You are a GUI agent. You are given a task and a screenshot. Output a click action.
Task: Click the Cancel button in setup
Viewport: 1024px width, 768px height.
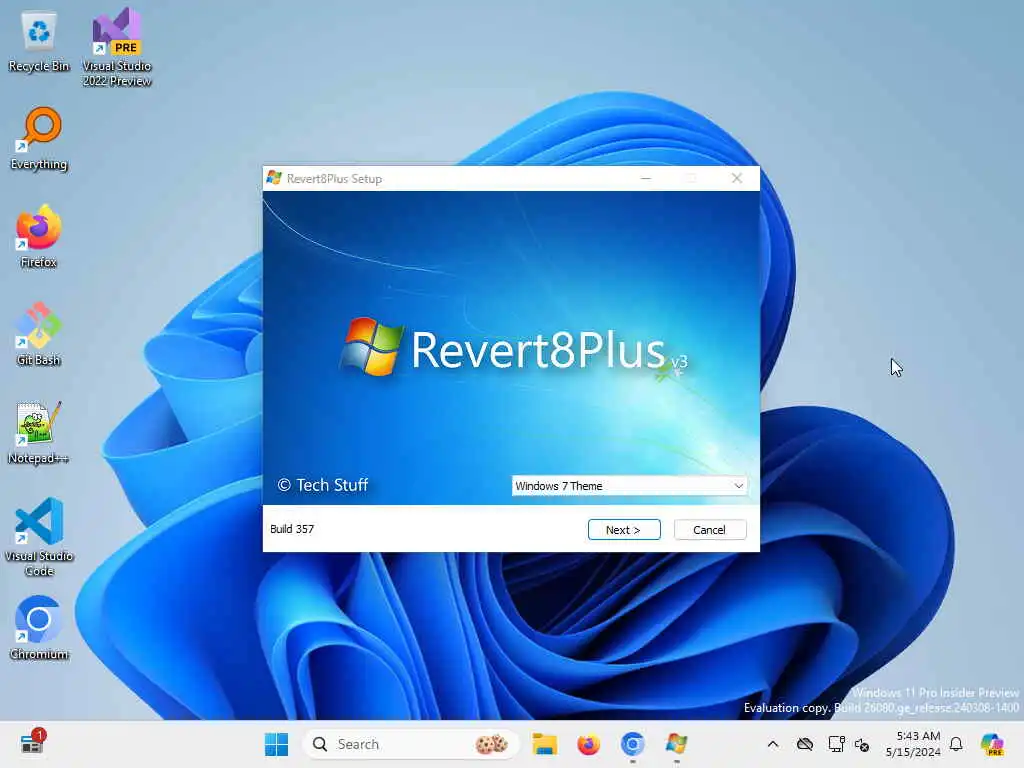click(x=710, y=530)
